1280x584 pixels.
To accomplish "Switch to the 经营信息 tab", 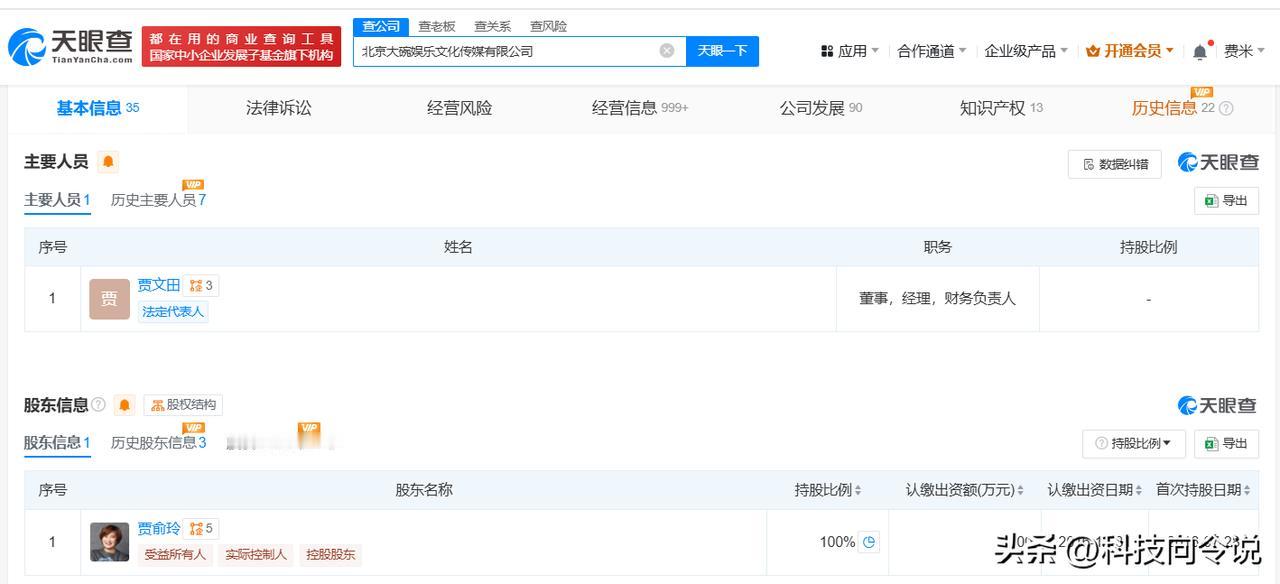I will [640, 108].
